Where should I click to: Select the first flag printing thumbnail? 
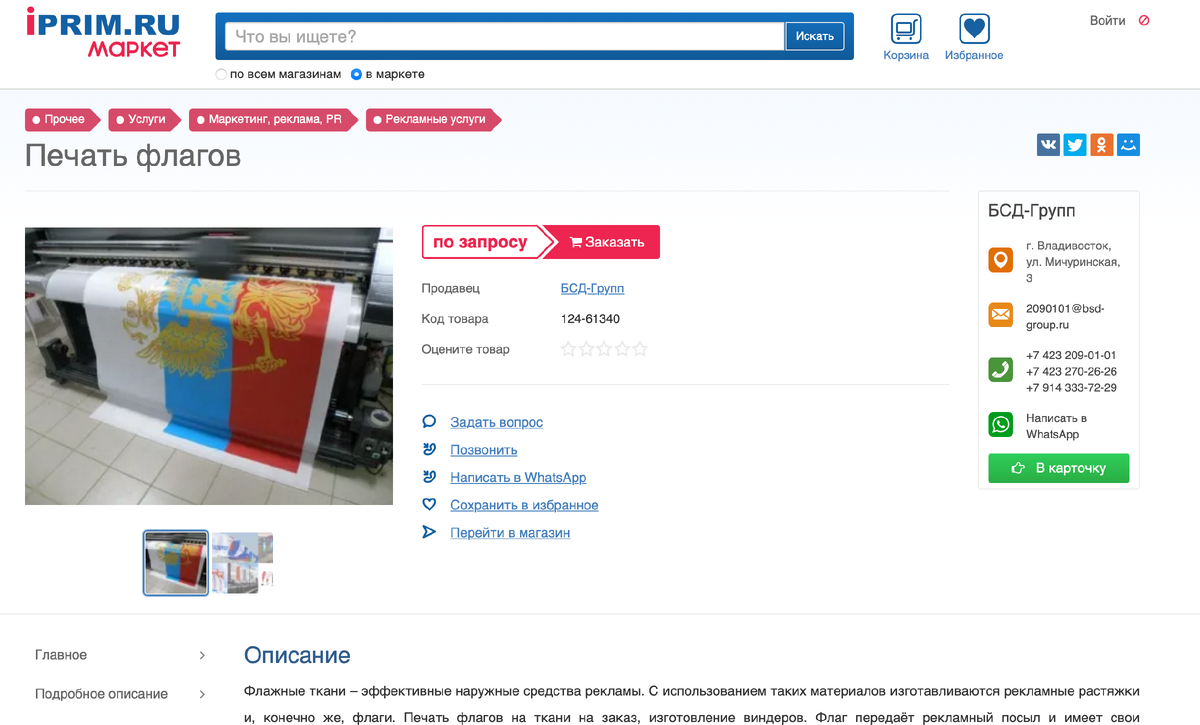(x=176, y=563)
